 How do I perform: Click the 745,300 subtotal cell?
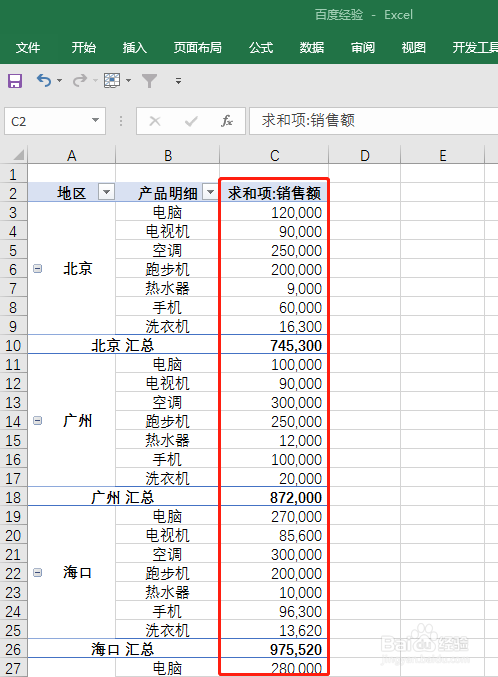(x=274, y=345)
